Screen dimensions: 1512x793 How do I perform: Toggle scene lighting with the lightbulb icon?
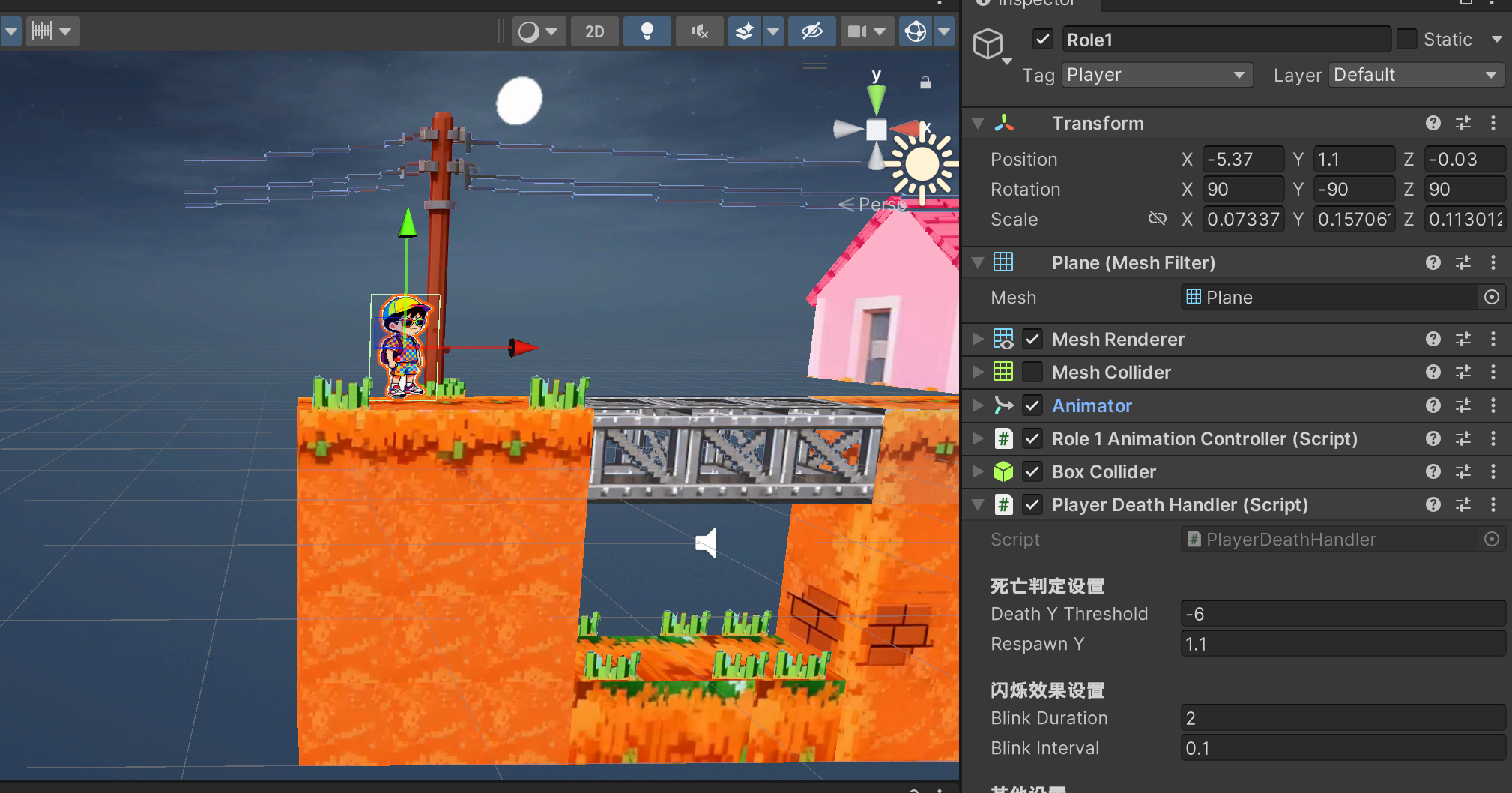point(647,31)
